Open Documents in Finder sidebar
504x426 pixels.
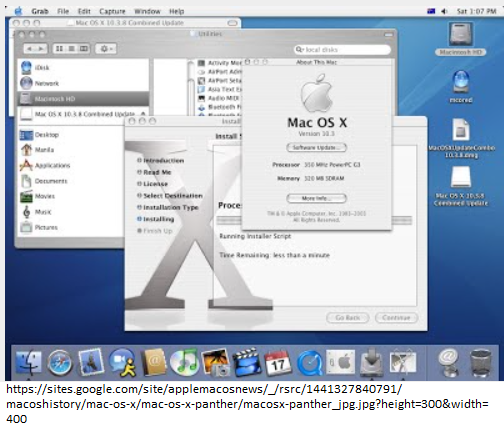point(71,181)
